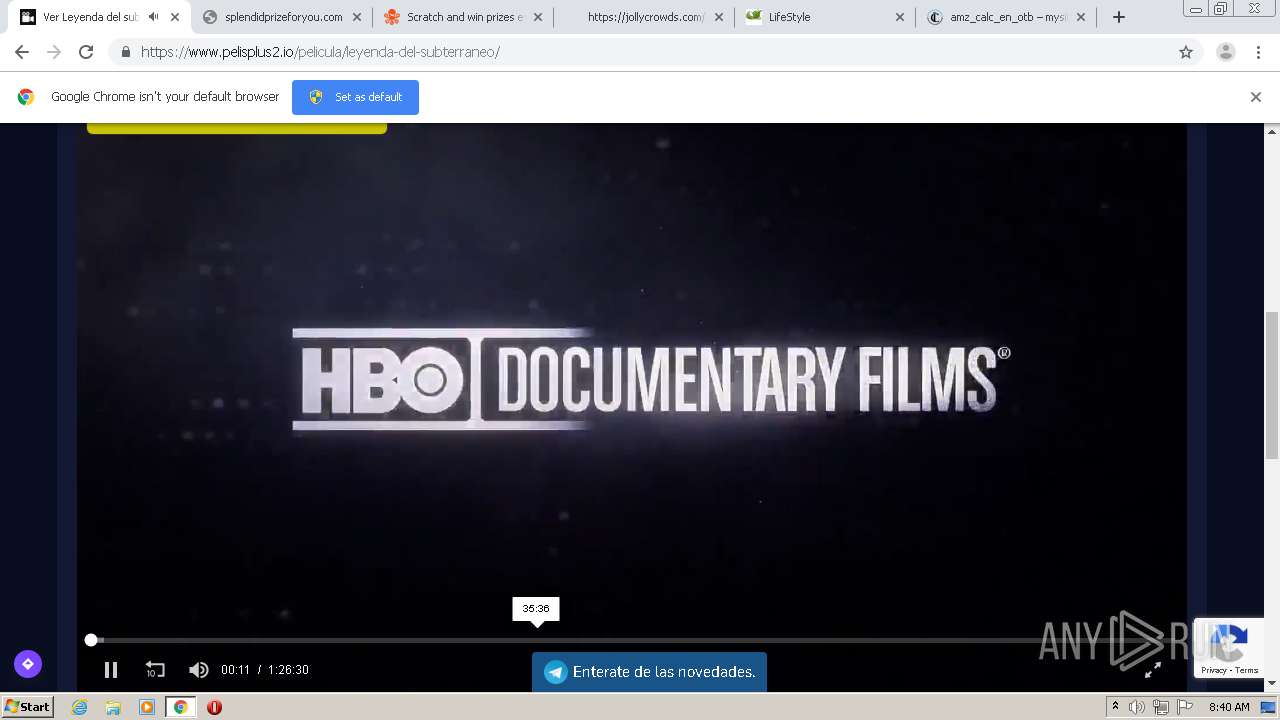
Task: Open Chrome three-dot menu
Action: (1258, 52)
